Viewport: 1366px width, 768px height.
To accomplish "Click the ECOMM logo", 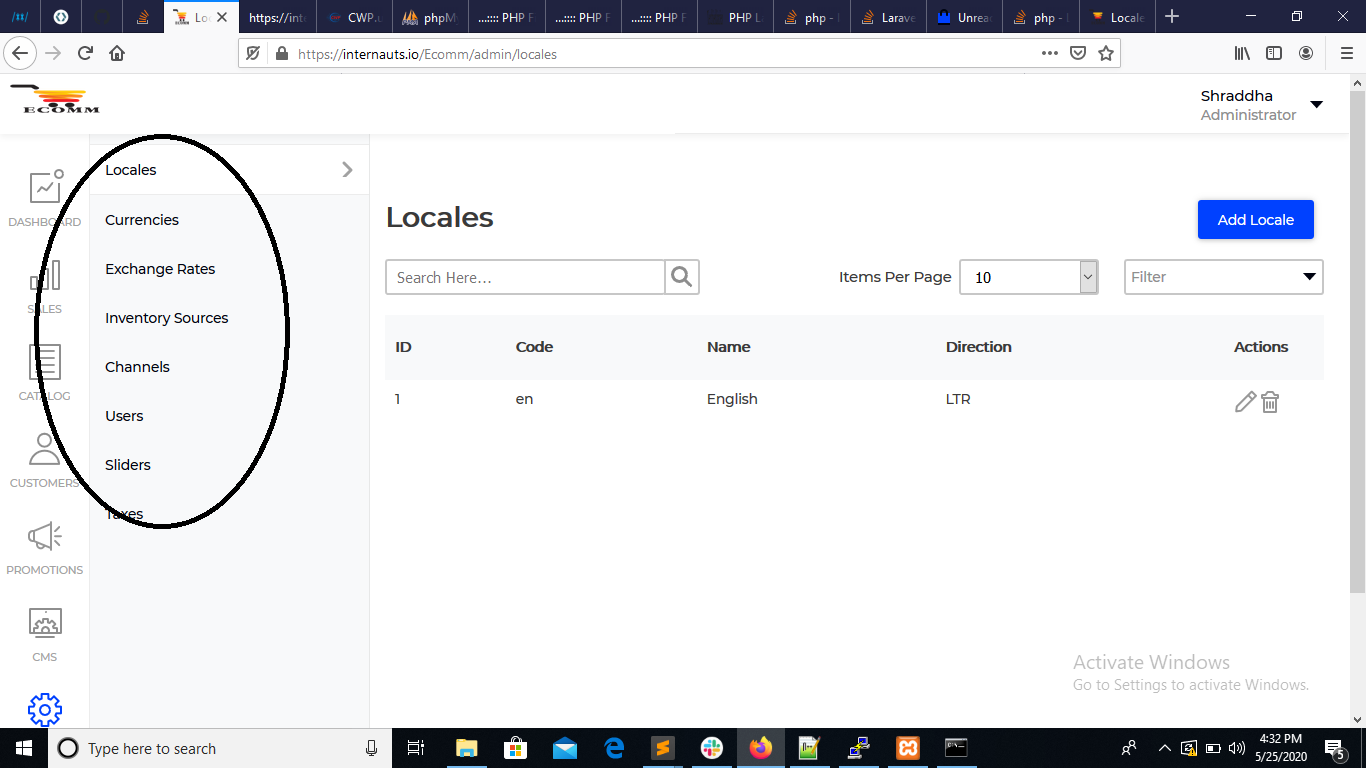I will pos(55,99).
